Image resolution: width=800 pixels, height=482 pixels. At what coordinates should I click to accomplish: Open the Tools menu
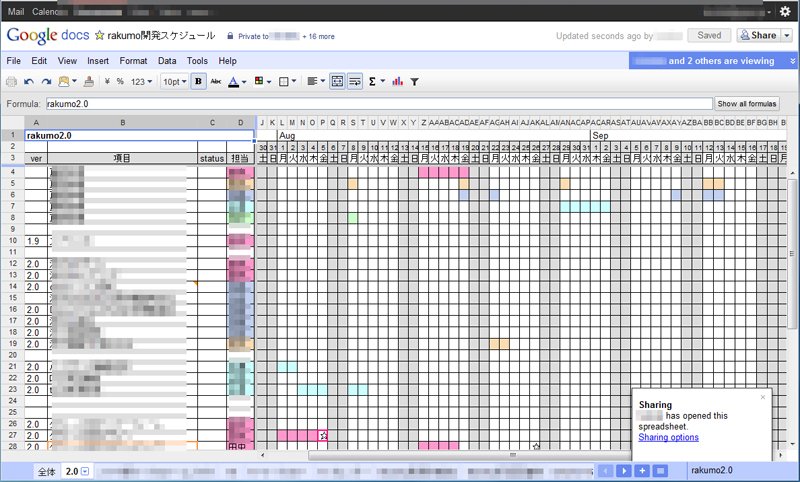[x=197, y=61]
